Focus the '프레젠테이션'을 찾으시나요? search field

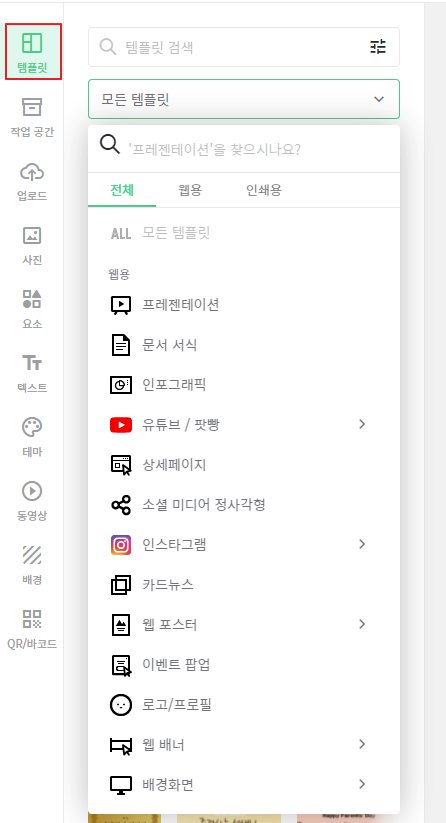click(244, 149)
